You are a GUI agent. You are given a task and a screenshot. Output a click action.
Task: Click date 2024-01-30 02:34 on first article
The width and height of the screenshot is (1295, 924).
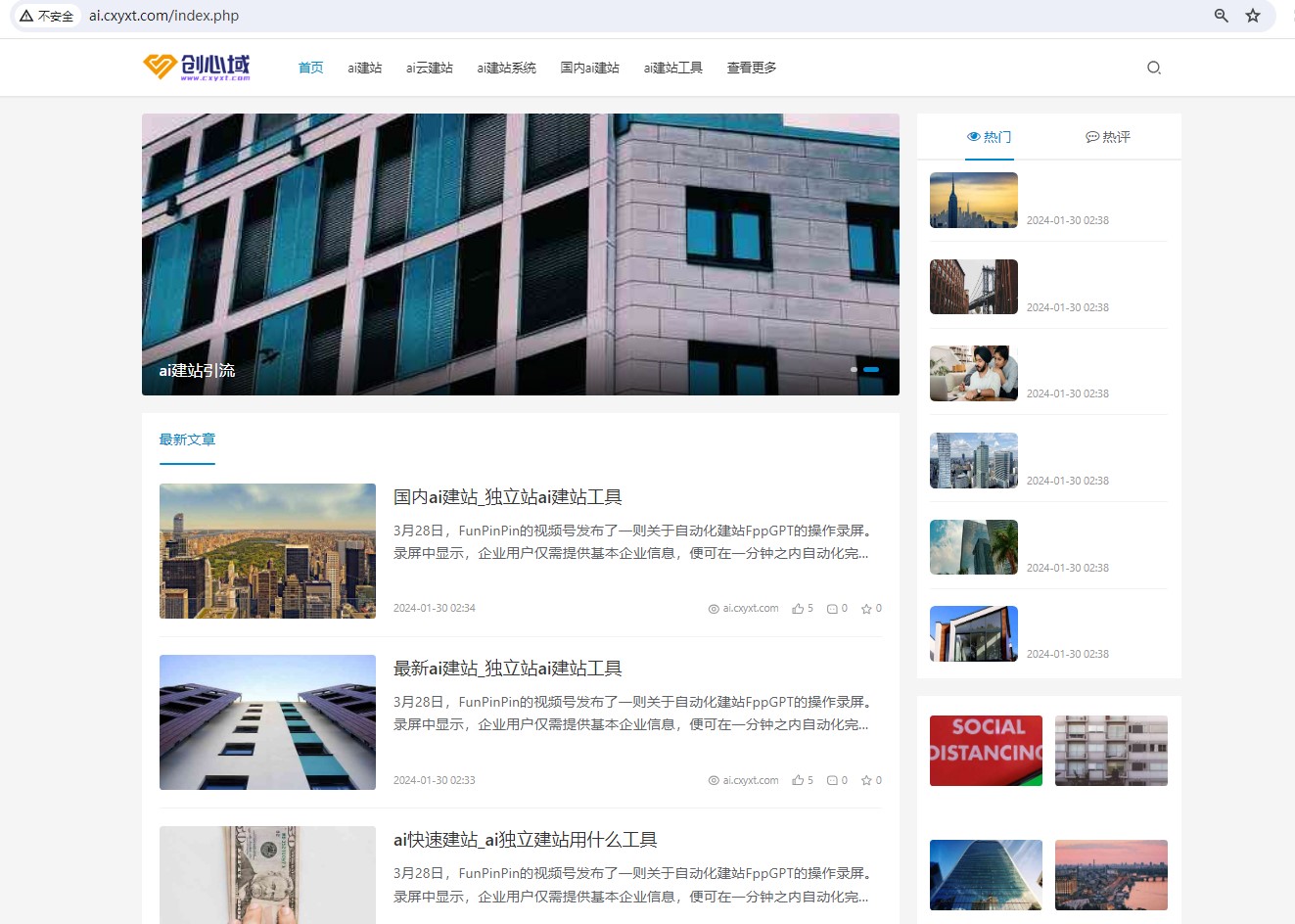(435, 608)
